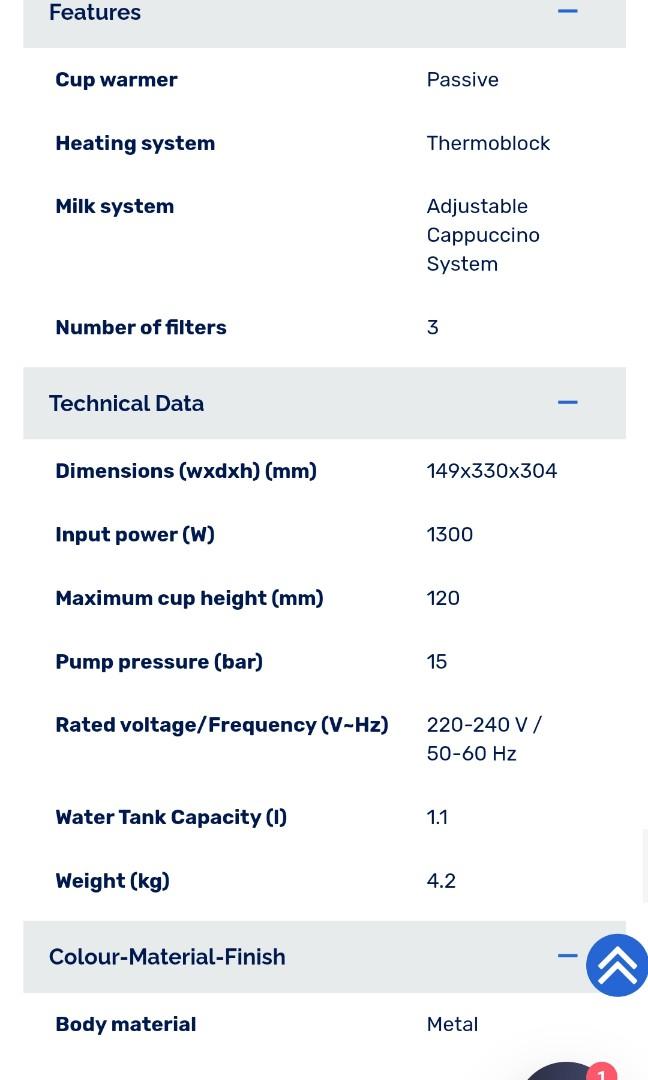Click the Number of filters label

coord(141,327)
